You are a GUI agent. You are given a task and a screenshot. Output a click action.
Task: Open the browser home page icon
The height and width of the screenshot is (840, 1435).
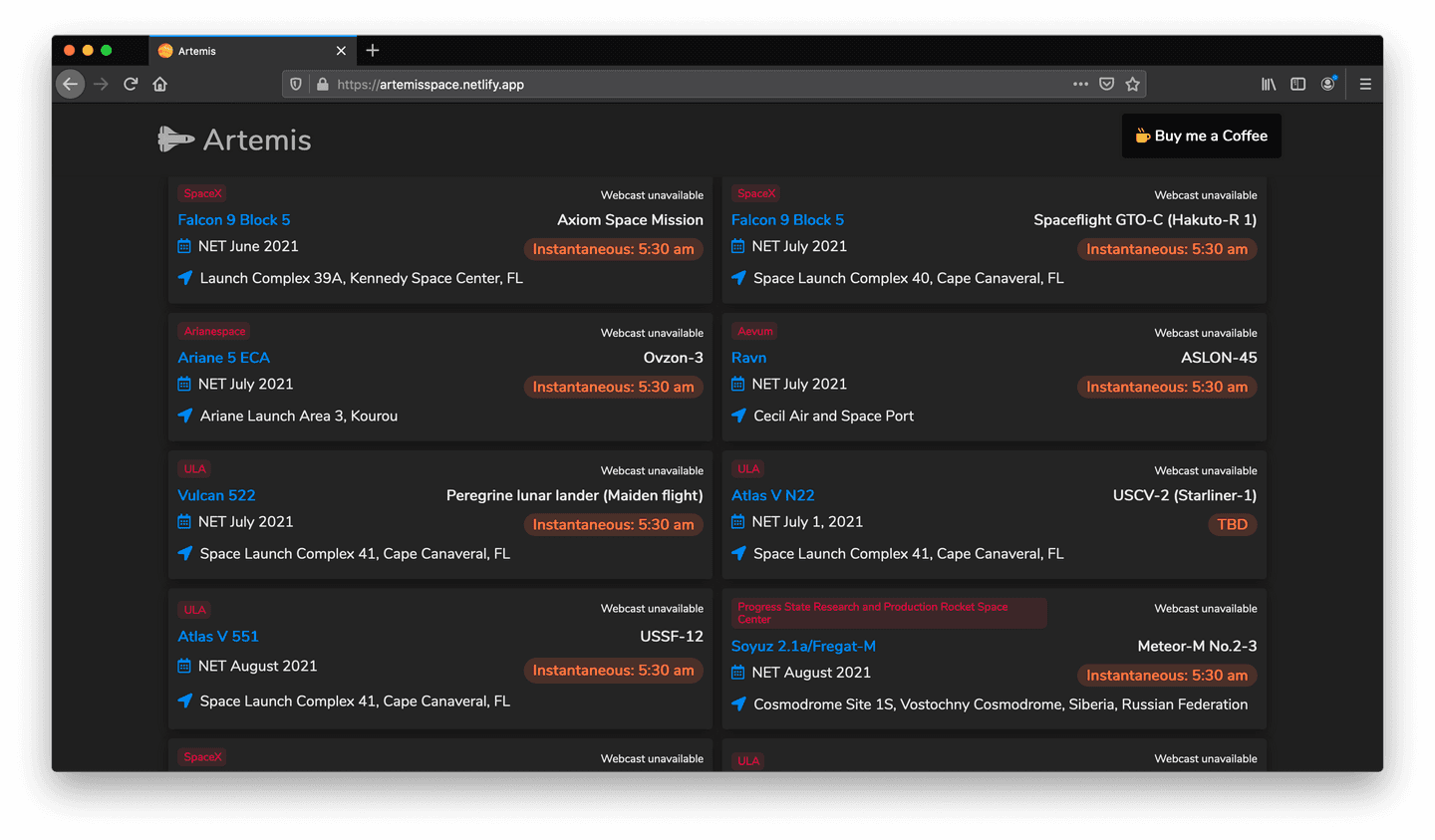tap(160, 85)
